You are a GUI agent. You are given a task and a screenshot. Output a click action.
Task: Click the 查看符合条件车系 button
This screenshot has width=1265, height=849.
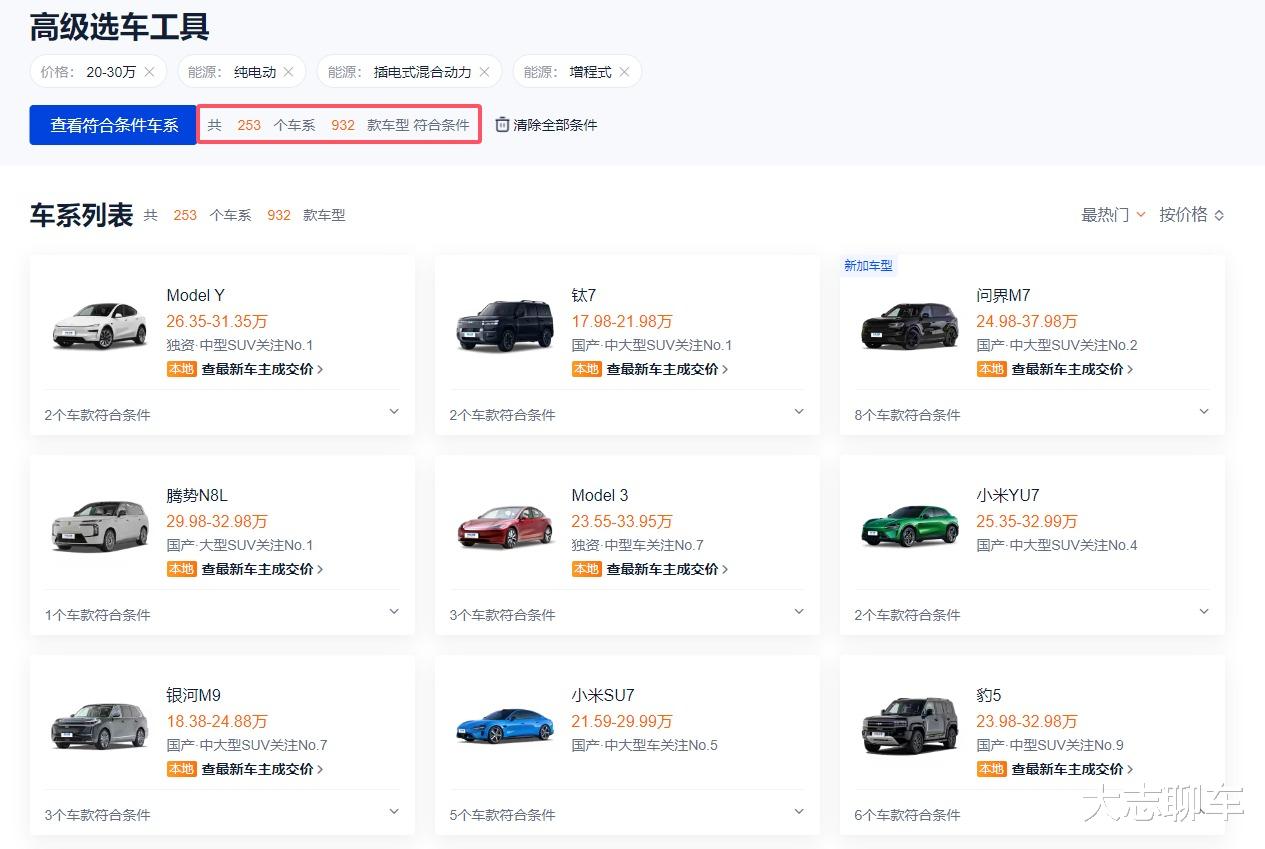[114, 125]
